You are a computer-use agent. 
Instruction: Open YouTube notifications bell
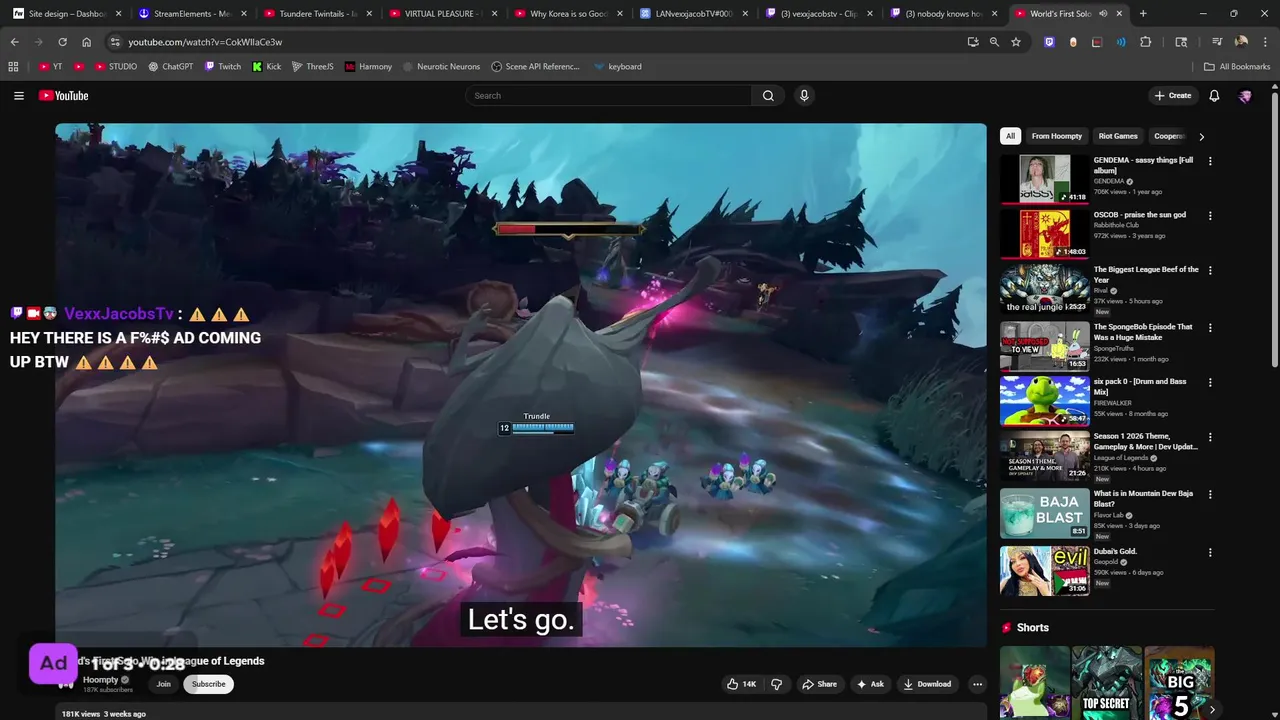coord(1214,96)
